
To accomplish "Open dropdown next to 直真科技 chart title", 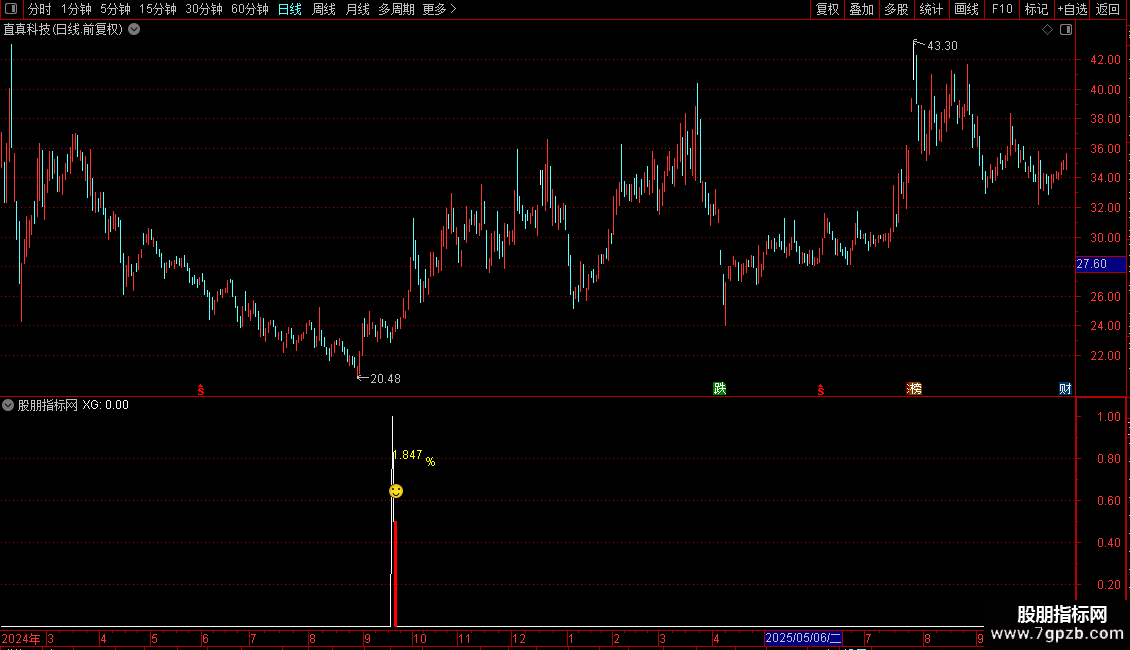I will 134,30.
